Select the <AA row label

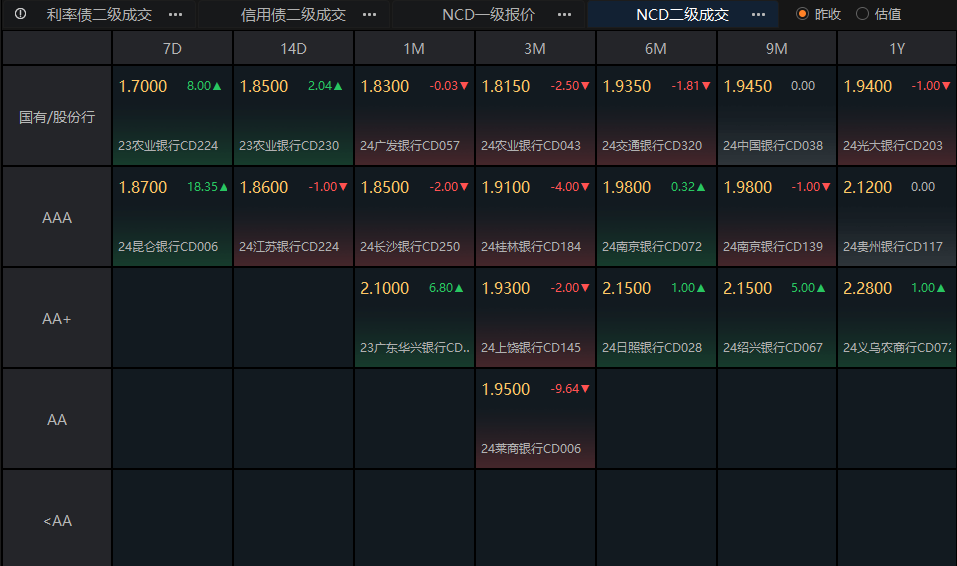(57, 521)
